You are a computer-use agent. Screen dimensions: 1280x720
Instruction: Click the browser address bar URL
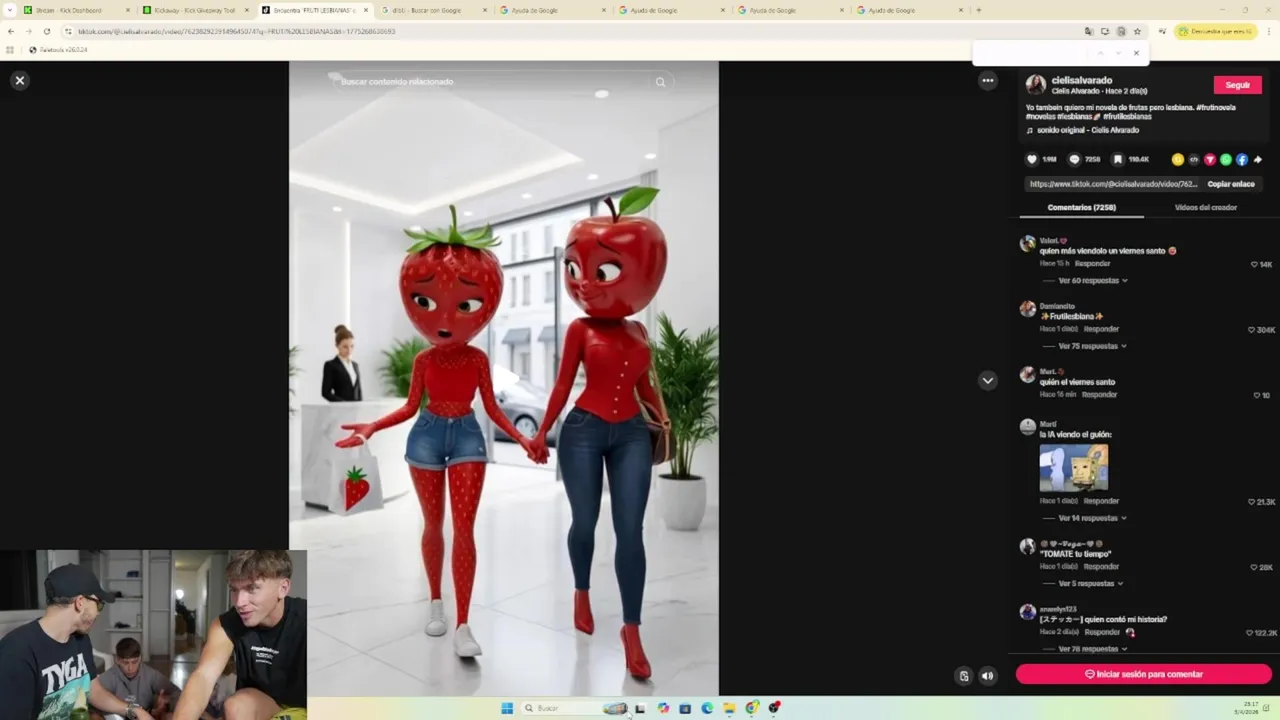(236, 31)
